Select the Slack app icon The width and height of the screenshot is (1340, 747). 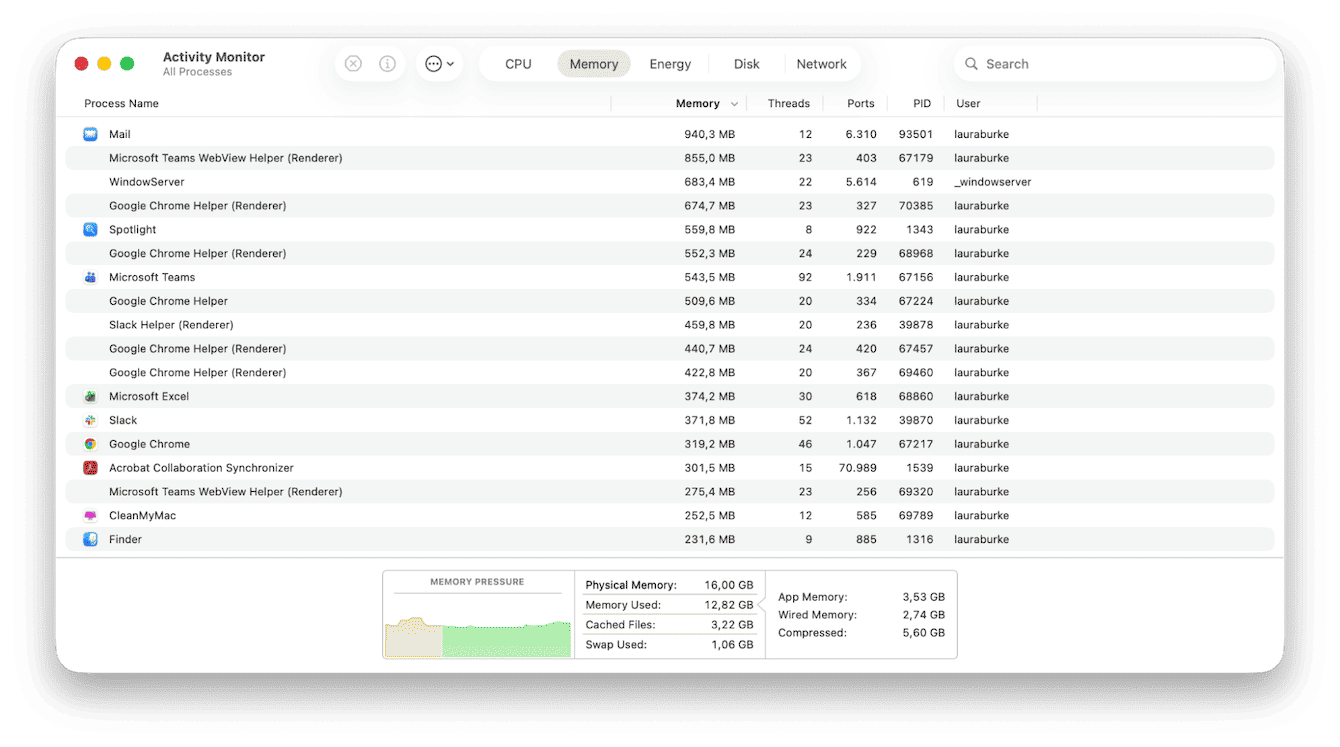pyautogui.click(x=90, y=420)
